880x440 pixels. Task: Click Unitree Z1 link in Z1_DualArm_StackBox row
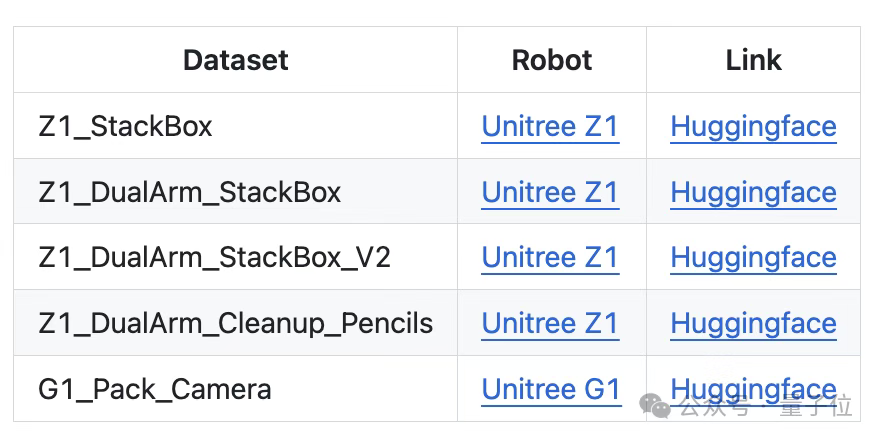550,192
